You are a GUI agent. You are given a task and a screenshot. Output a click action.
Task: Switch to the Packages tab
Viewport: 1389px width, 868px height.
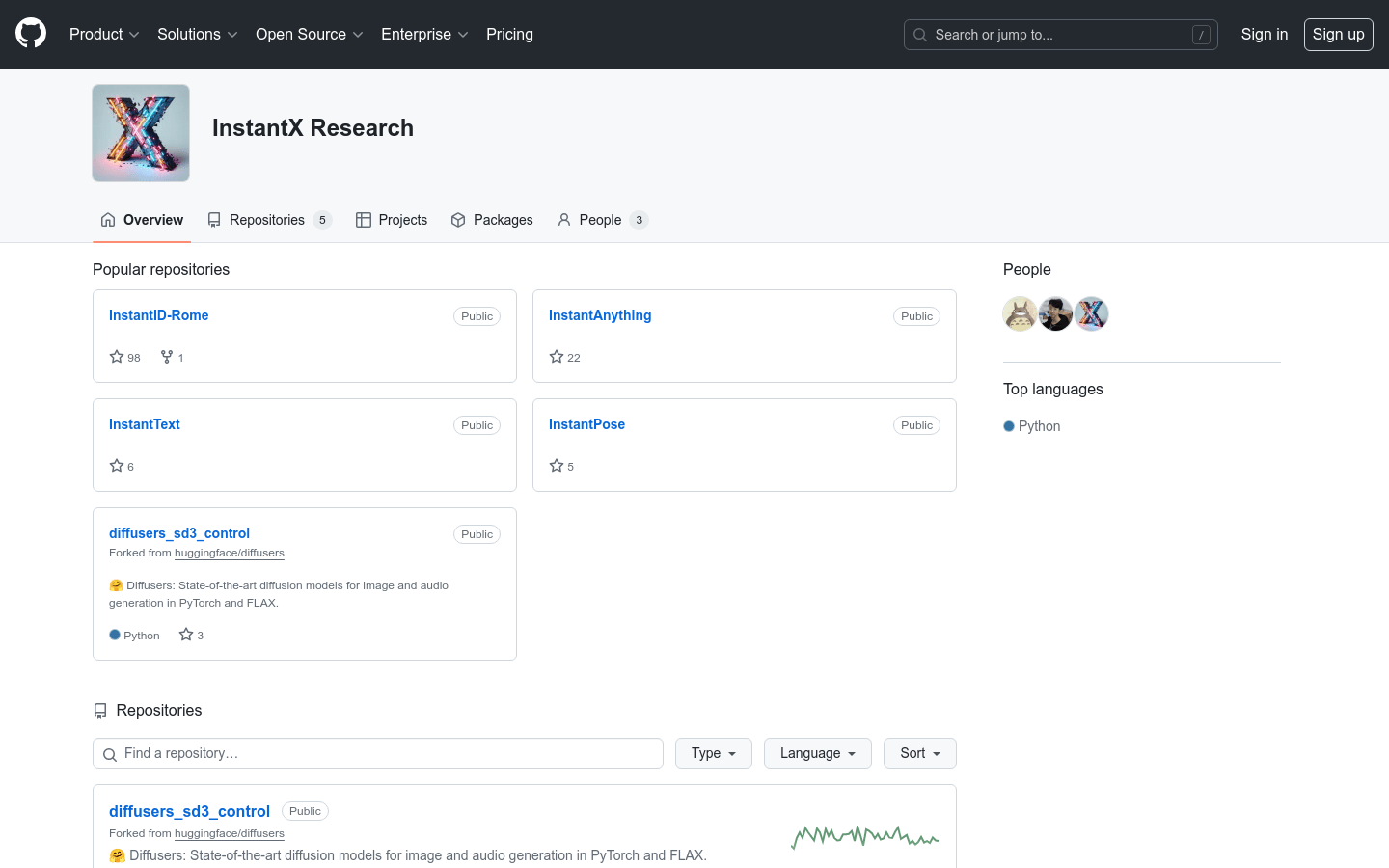click(x=492, y=220)
